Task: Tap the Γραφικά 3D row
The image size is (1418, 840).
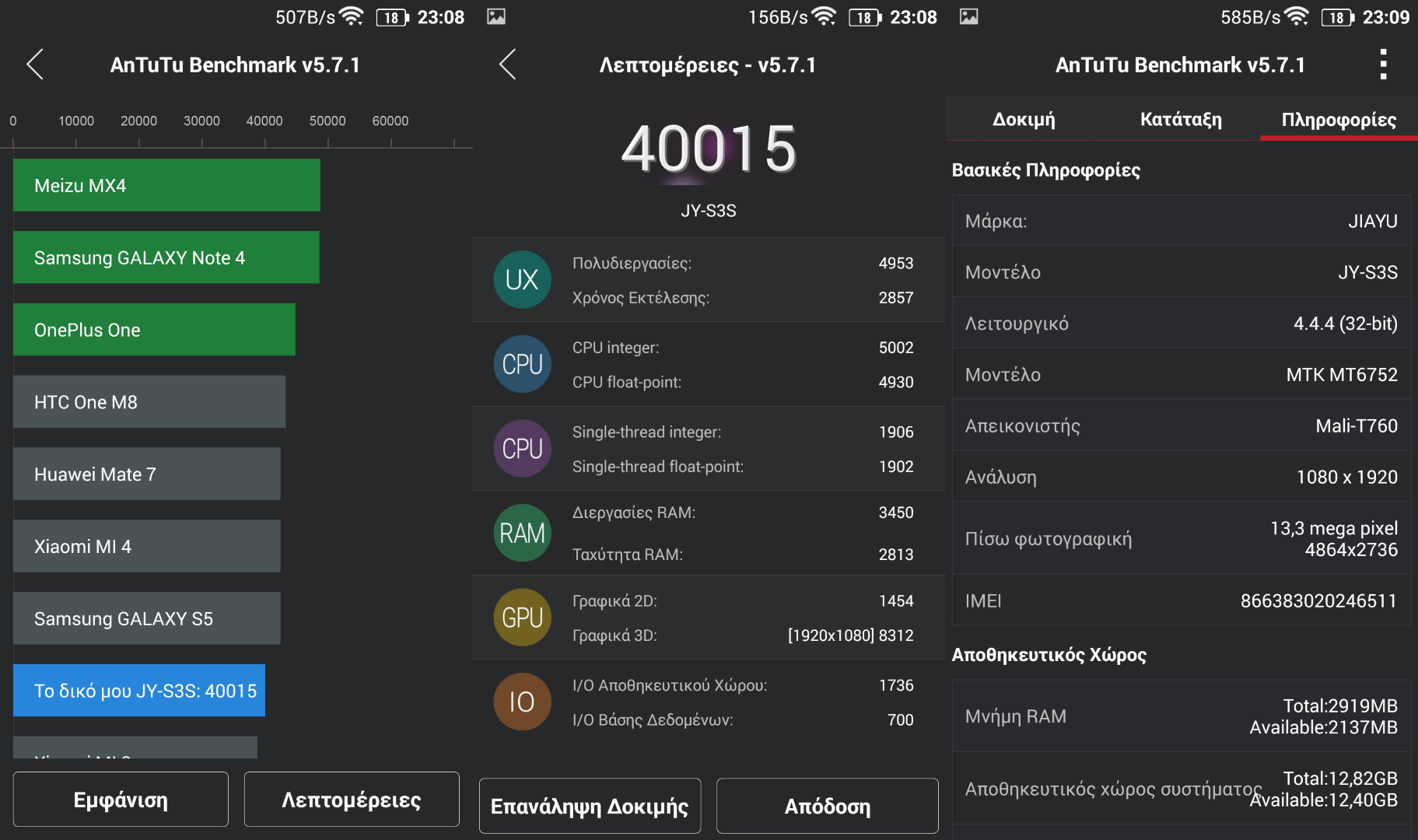Action: [x=743, y=635]
